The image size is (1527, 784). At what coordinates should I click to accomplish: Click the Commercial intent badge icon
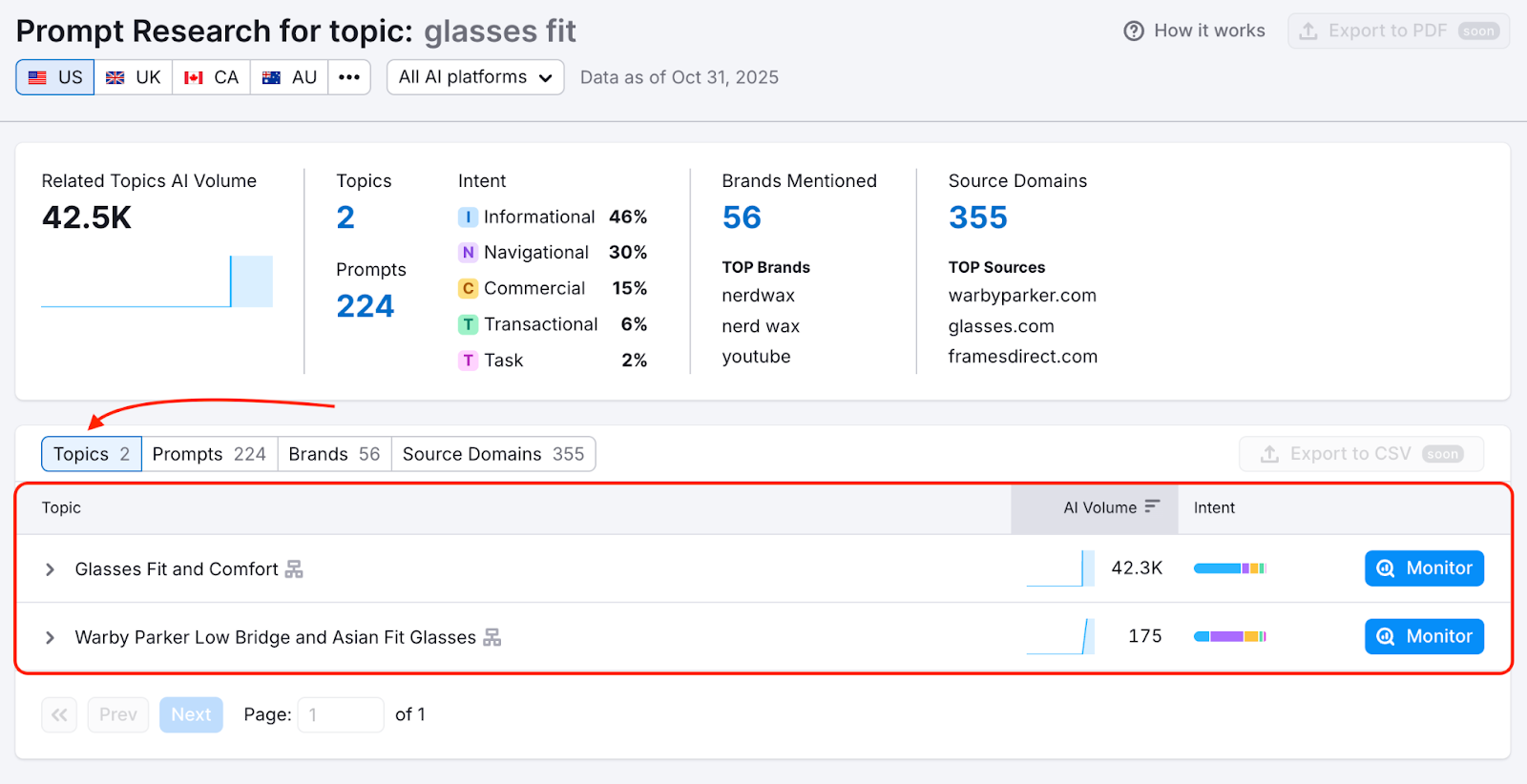coord(468,288)
